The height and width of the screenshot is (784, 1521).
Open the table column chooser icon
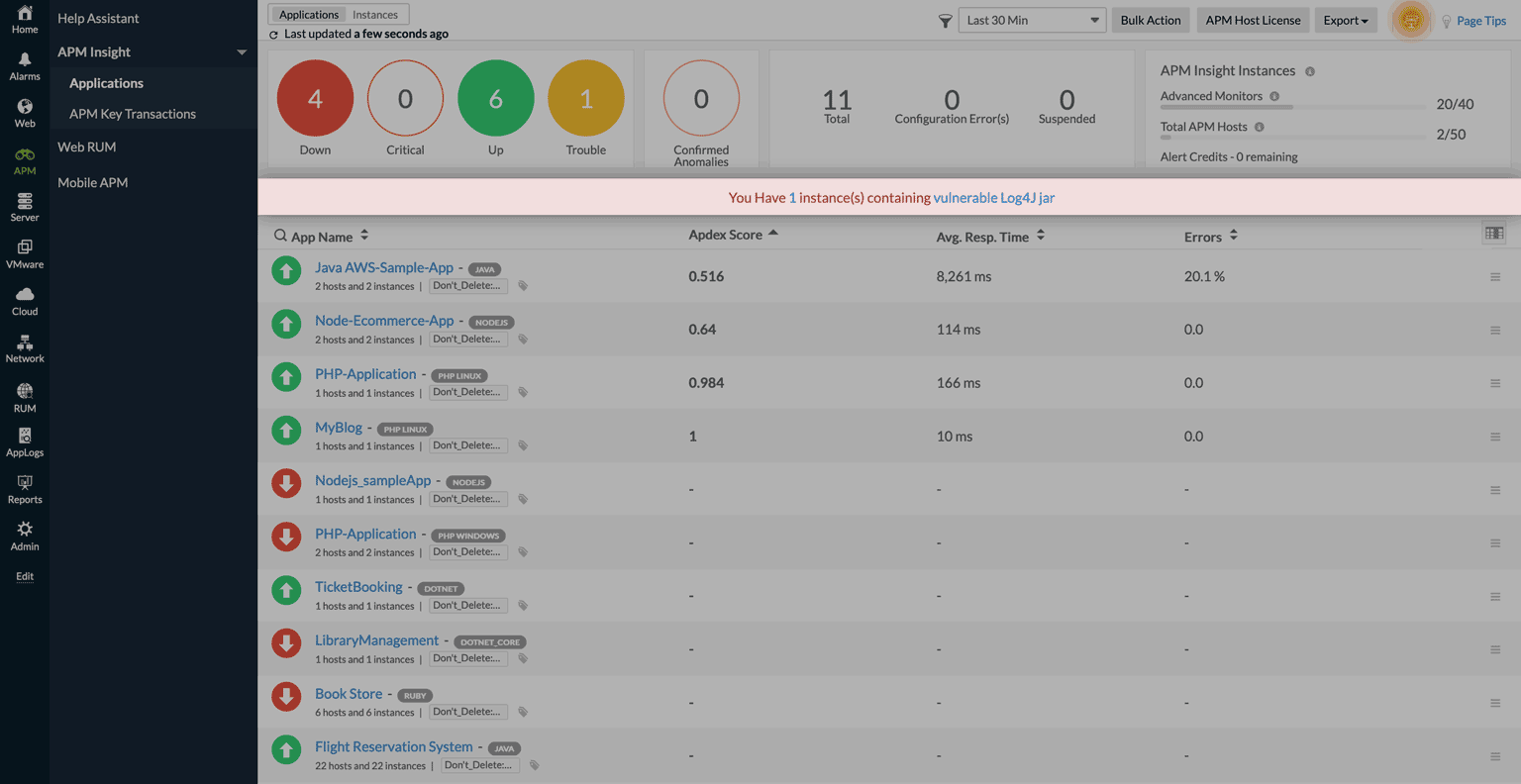(x=1494, y=233)
